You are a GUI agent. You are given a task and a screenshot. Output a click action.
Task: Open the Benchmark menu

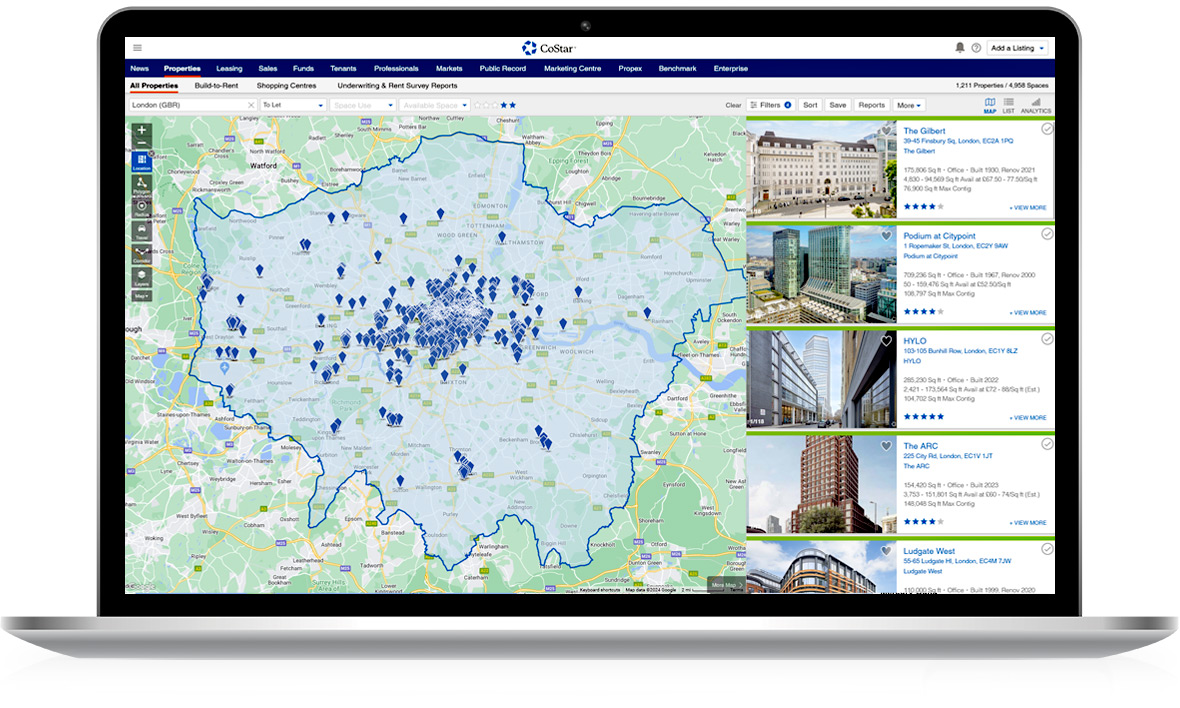point(677,68)
